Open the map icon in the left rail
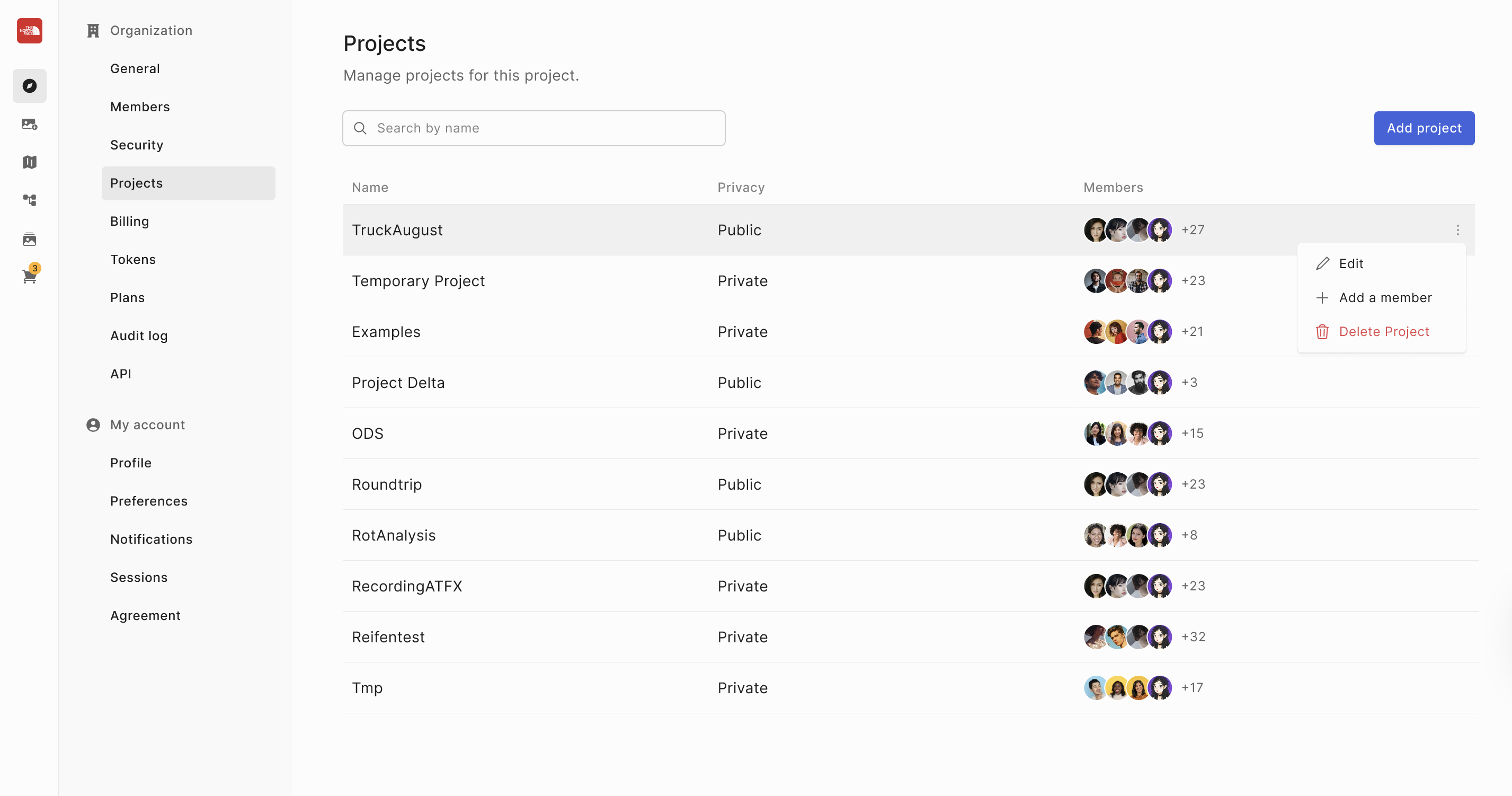This screenshot has width=1512, height=796. (x=29, y=162)
